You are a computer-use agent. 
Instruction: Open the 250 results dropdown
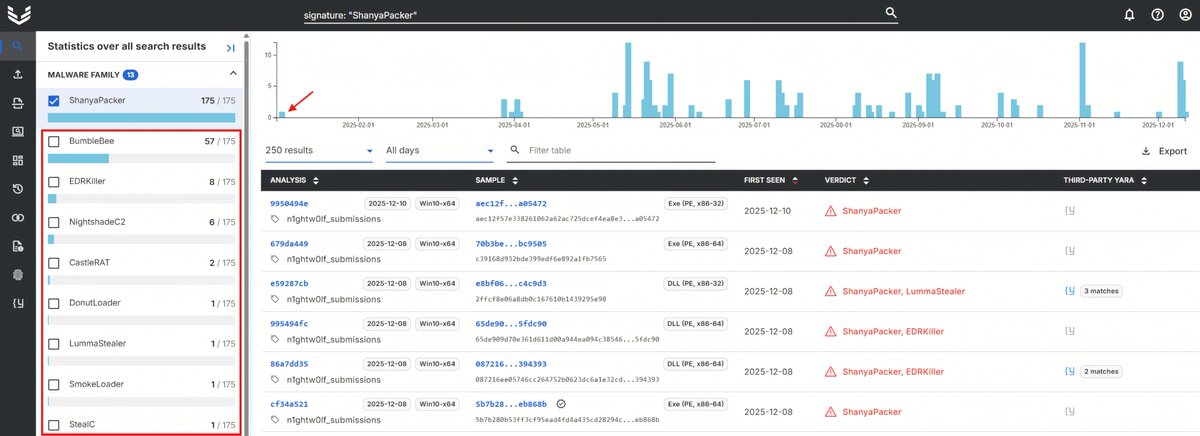pyautogui.click(x=319, y=151)
